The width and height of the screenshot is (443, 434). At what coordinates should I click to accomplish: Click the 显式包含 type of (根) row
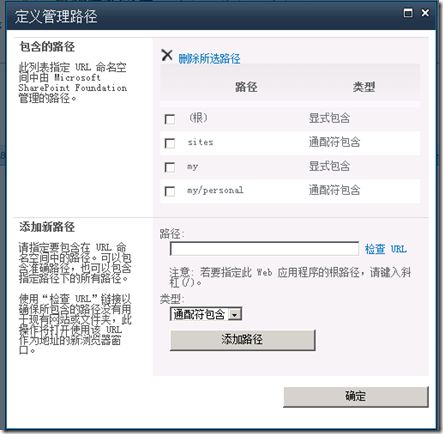pyautogui.click(x=329, y=118)
